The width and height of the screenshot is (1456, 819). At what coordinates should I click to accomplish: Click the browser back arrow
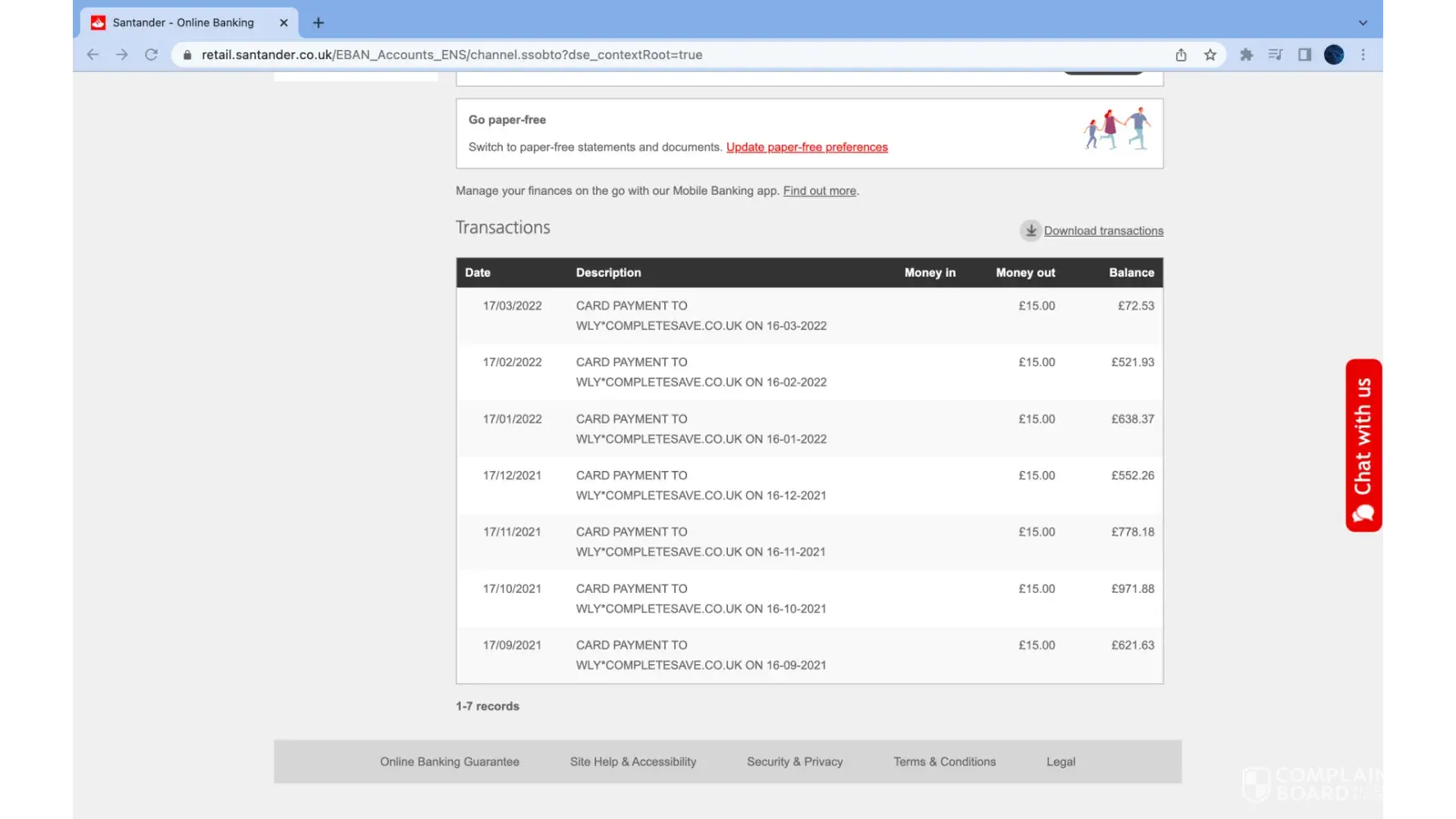click(x=93, y=55)
